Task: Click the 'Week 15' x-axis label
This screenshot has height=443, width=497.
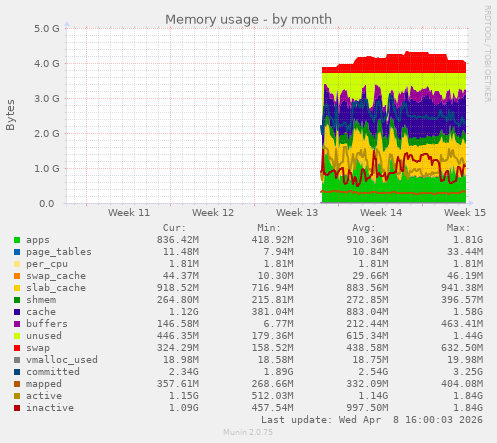Action: click(x=465, y=213)
